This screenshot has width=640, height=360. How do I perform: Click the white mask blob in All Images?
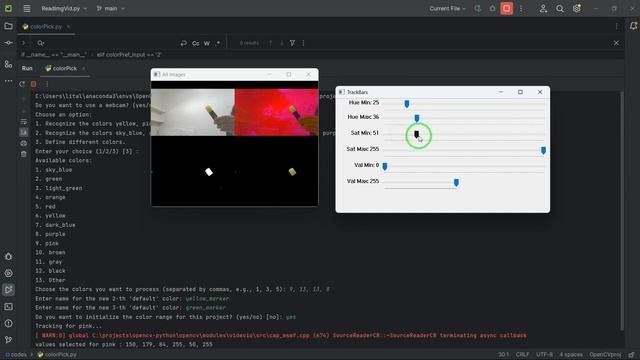pos(209,172)
